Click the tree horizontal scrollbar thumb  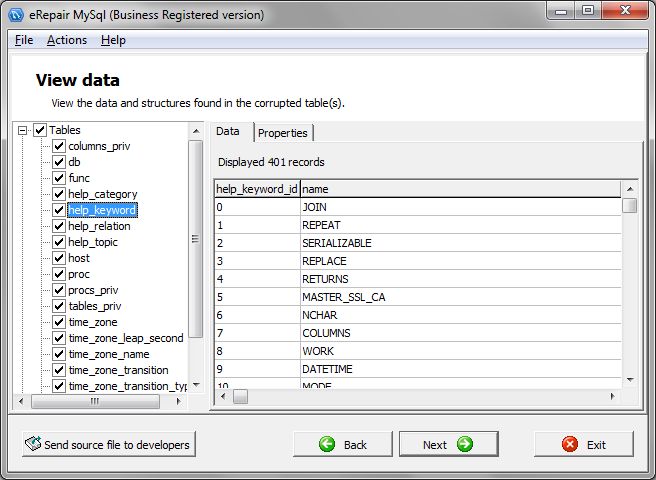coord(95,401)
